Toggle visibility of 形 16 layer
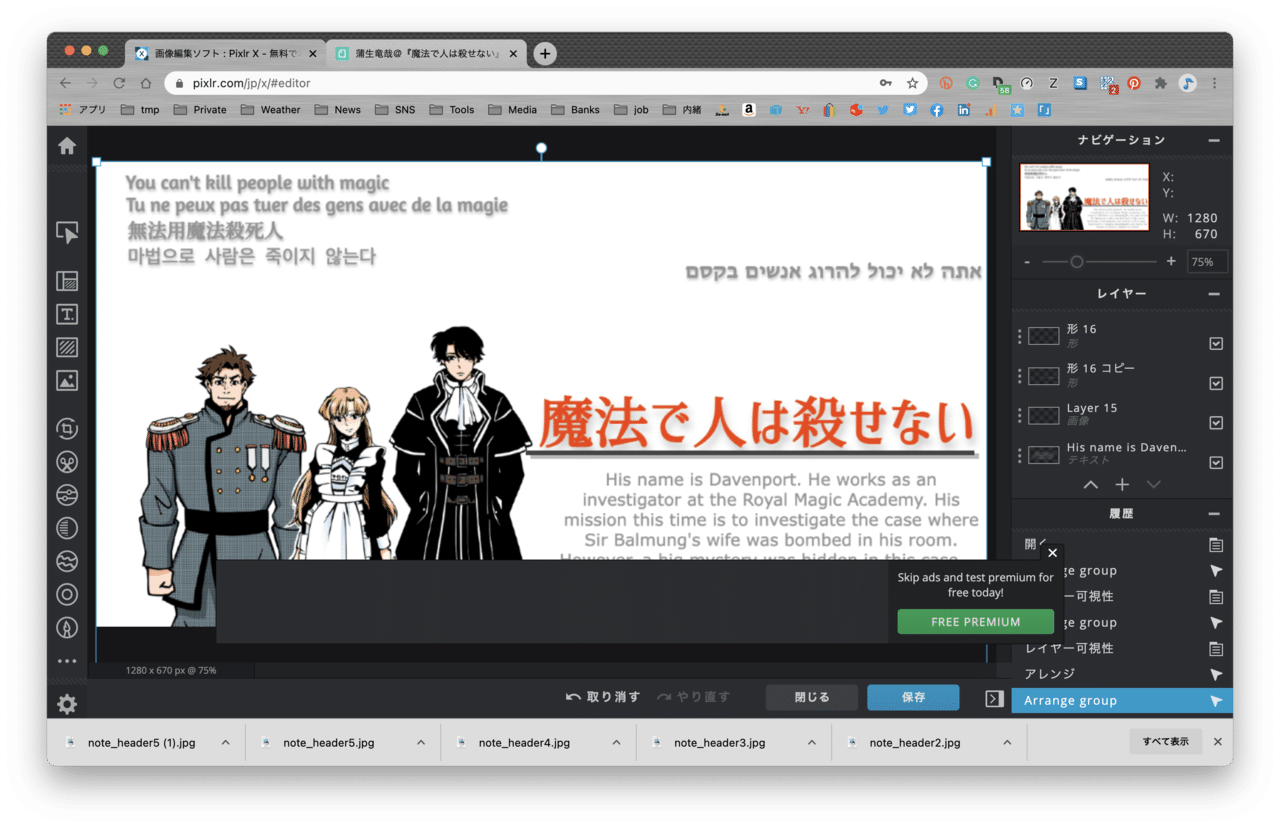 [1216, 343]
